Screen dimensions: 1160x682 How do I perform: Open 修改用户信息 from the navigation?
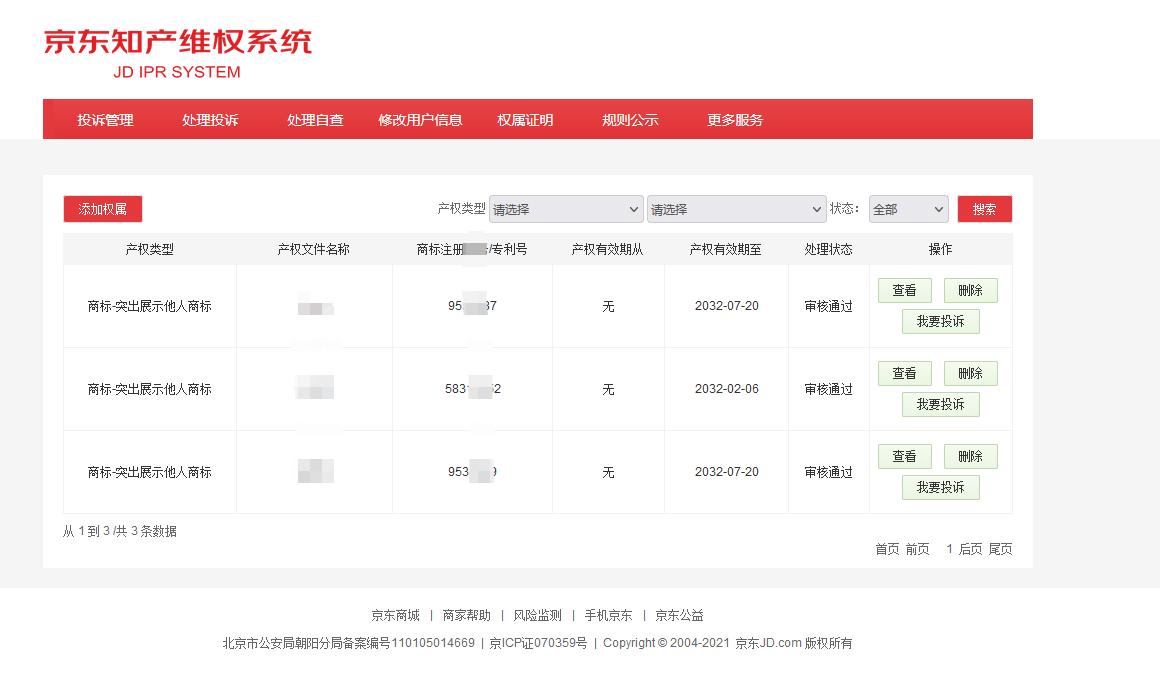point(420,118)
